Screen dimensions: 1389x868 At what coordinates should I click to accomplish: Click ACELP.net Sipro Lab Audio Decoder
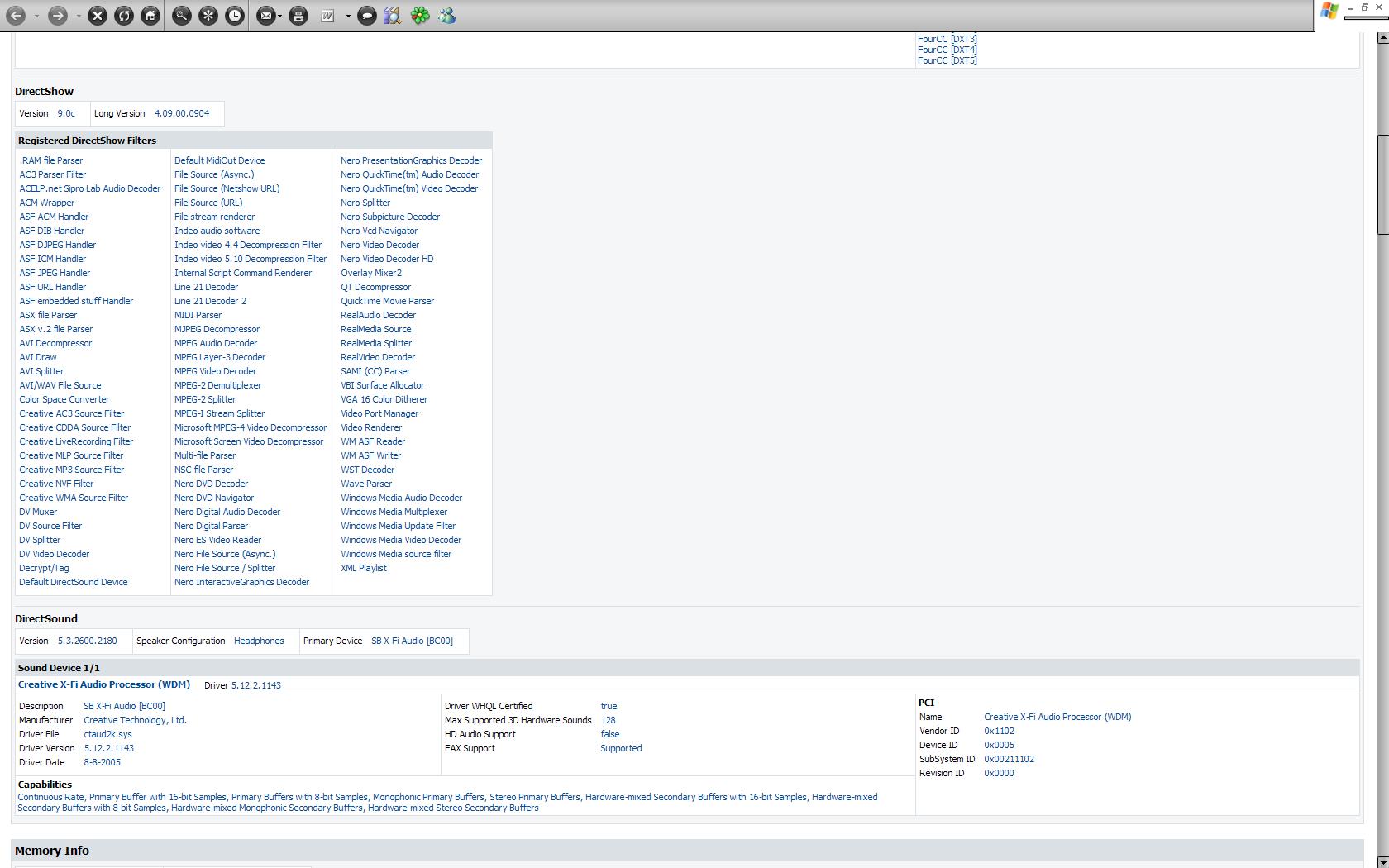point(90,188)
